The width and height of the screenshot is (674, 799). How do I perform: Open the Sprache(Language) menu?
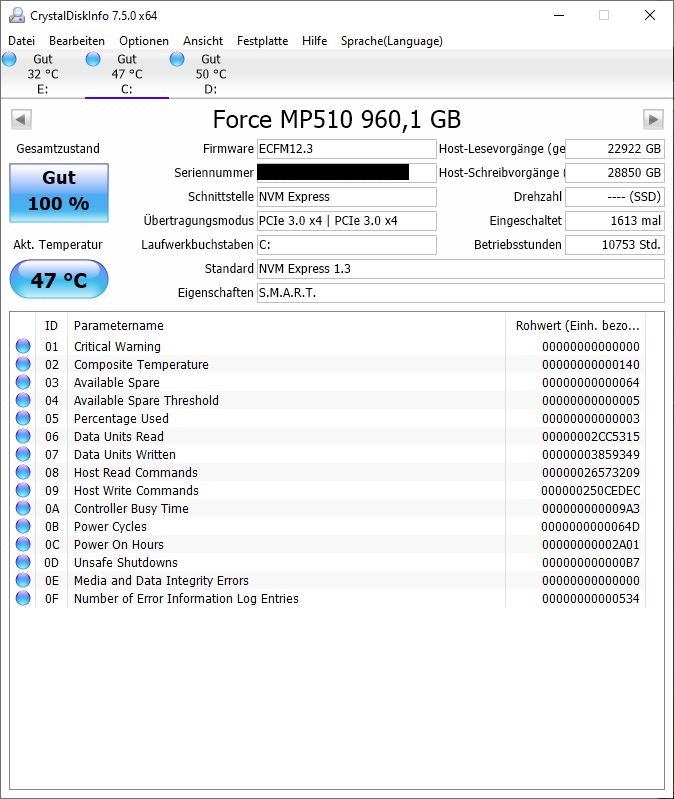391,41
